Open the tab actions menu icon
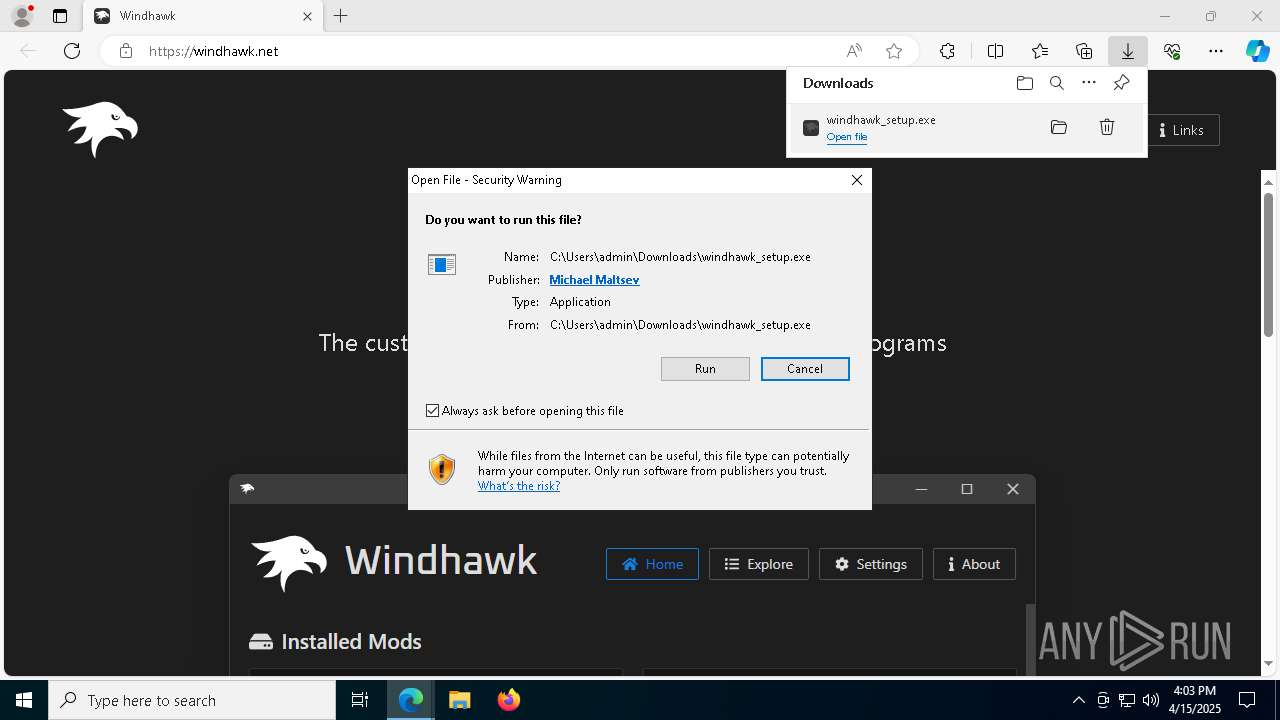Viewport: 1280px width, 720px height. tap(60, 16)
